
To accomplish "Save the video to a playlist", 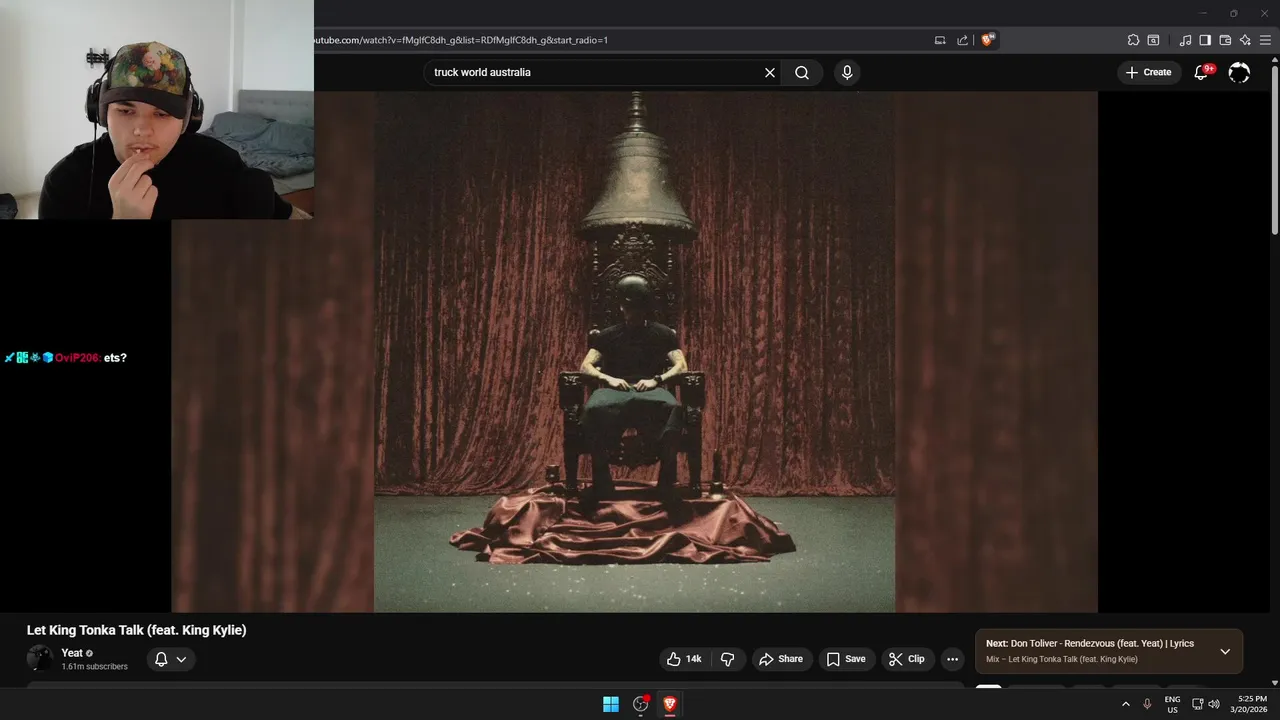I will (x=846, y=659).
